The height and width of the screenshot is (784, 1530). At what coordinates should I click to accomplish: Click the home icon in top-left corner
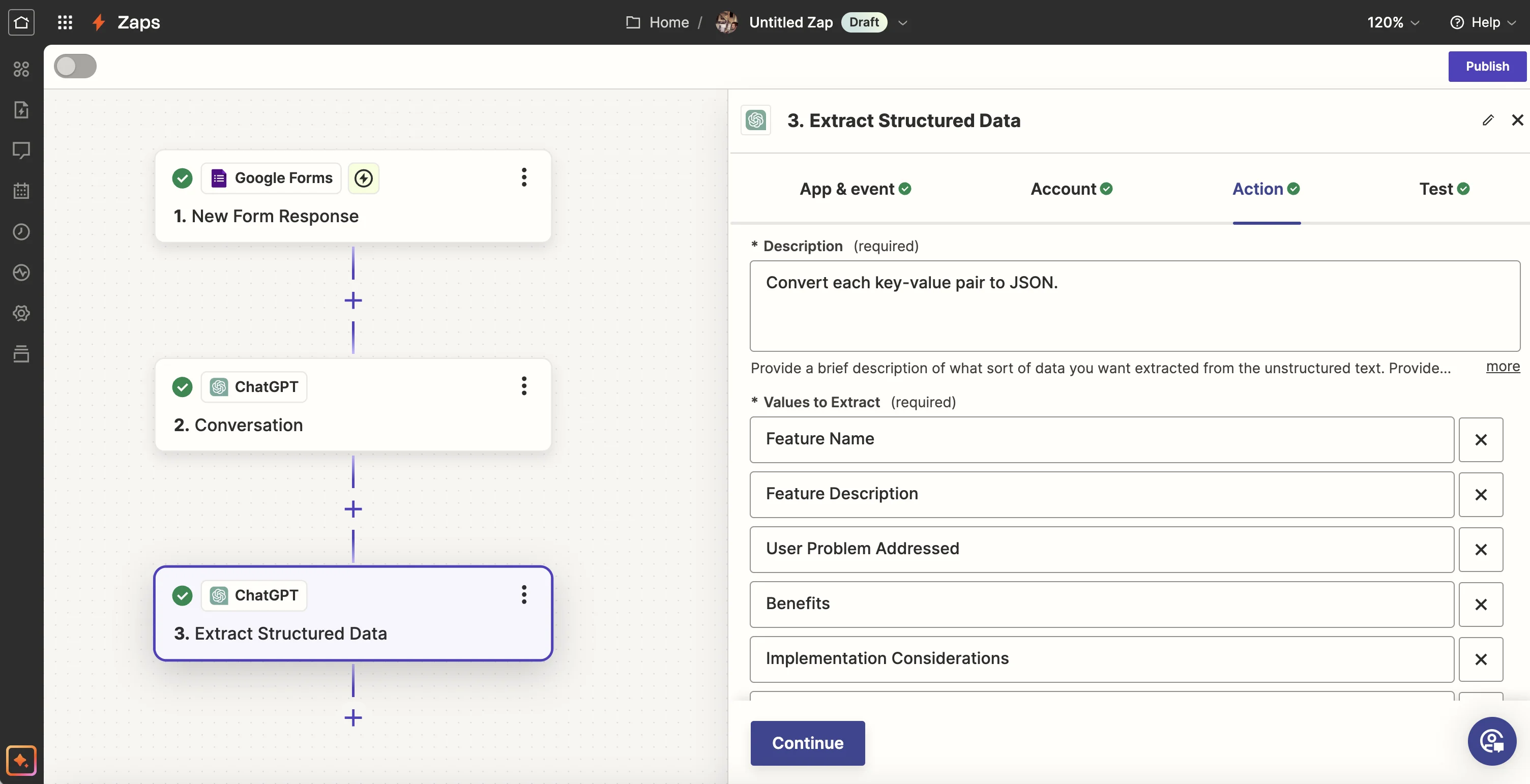pyautogui.click(x=21, y=22)
